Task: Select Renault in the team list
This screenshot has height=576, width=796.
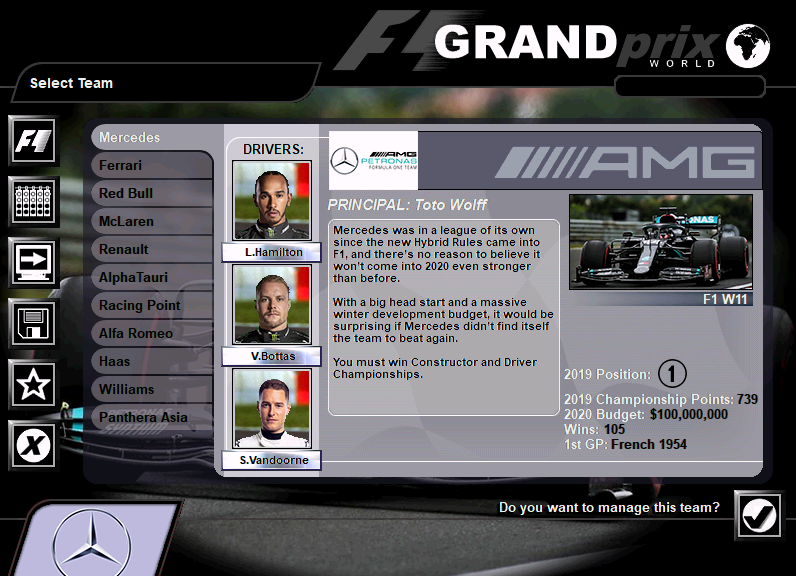Action: [x=152, y=249]
